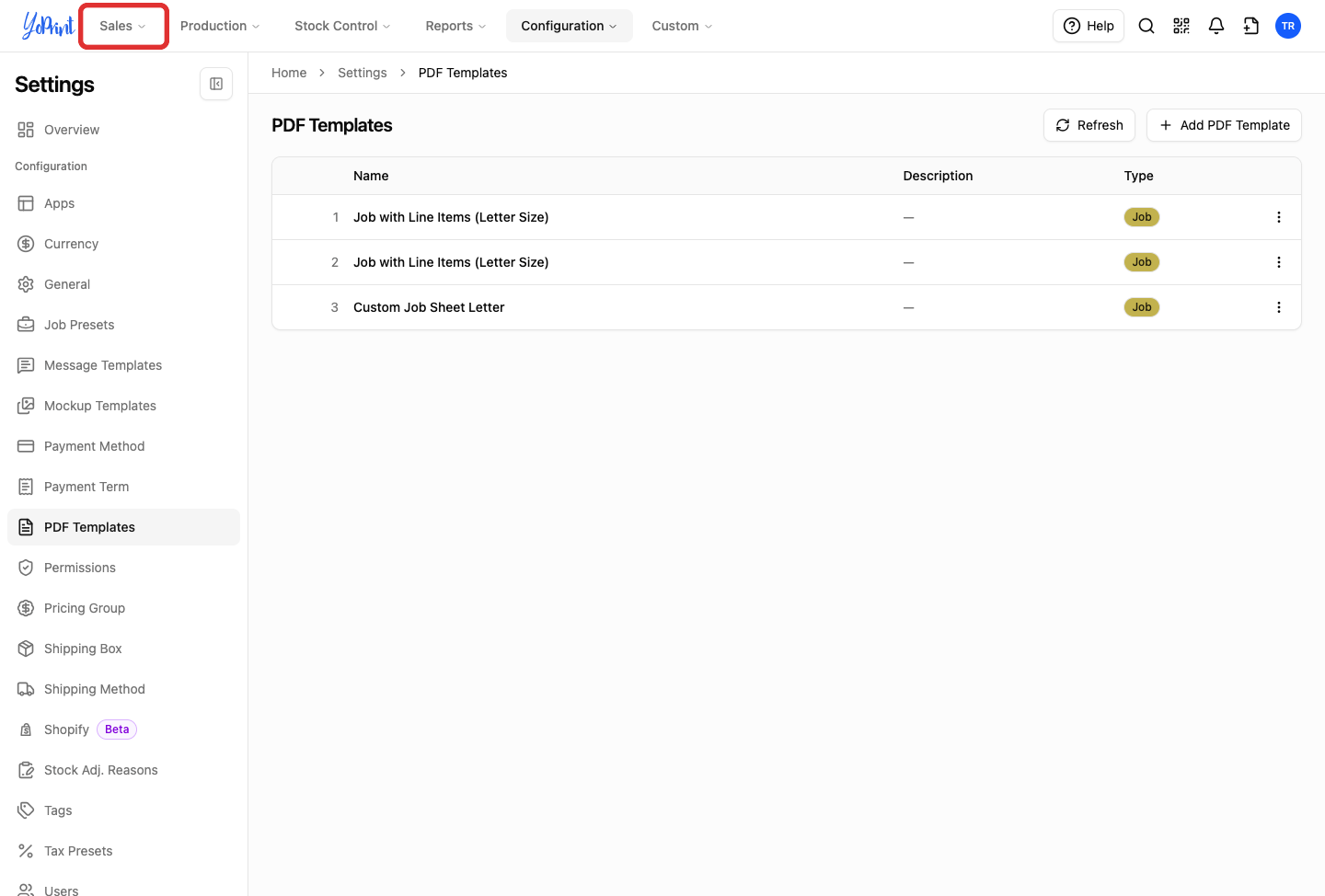Click Add PDF Template button
Viewport: 1325px width, 896px height.
click(x=1224, y=125)
